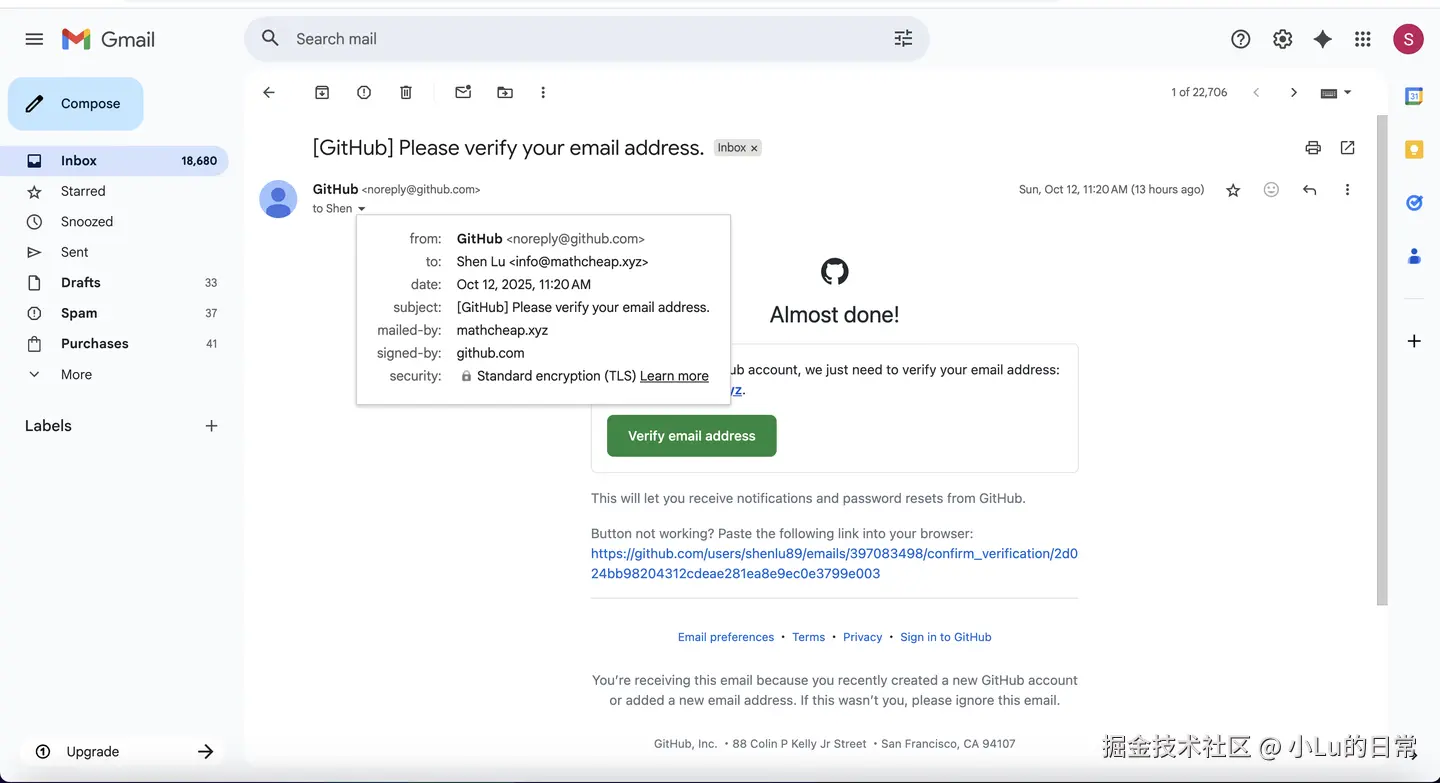Get add-ons plus icon
This screenshot has height=783, width=1440.
click(1414, 341)
